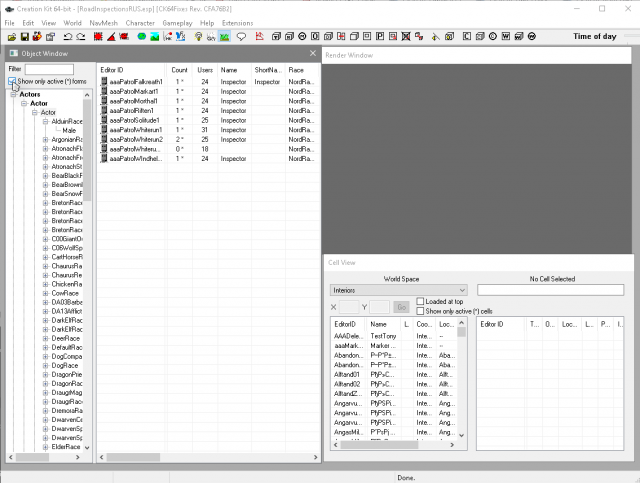Click the Go button in Cell View
The image size is (640, 483).
[x=399, y=307]
